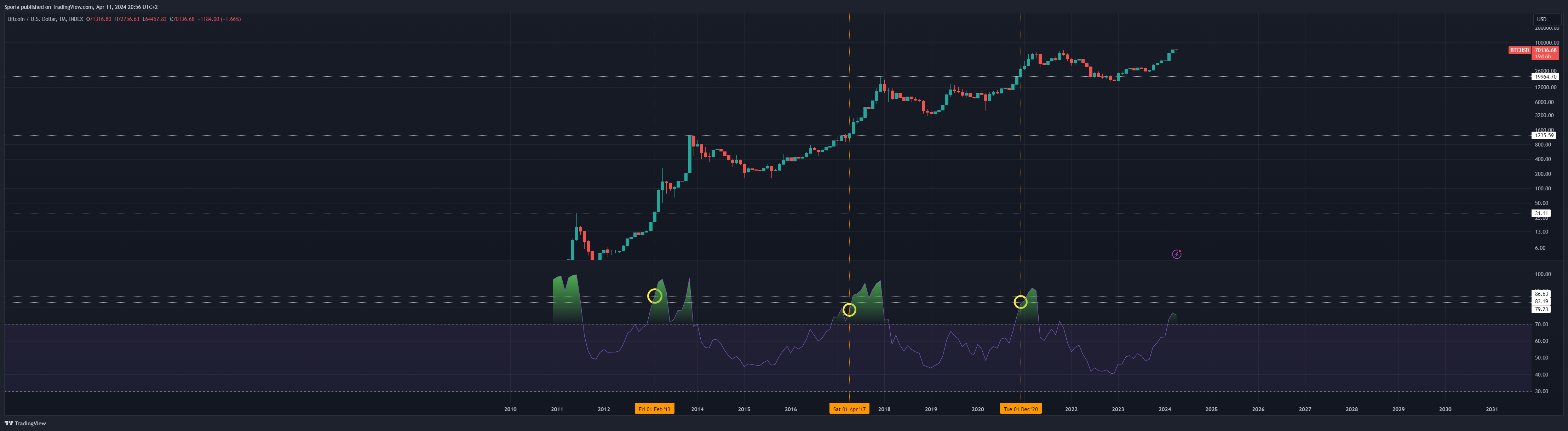Click the 3200.00 price scale value

click(x=1544, y=115)
